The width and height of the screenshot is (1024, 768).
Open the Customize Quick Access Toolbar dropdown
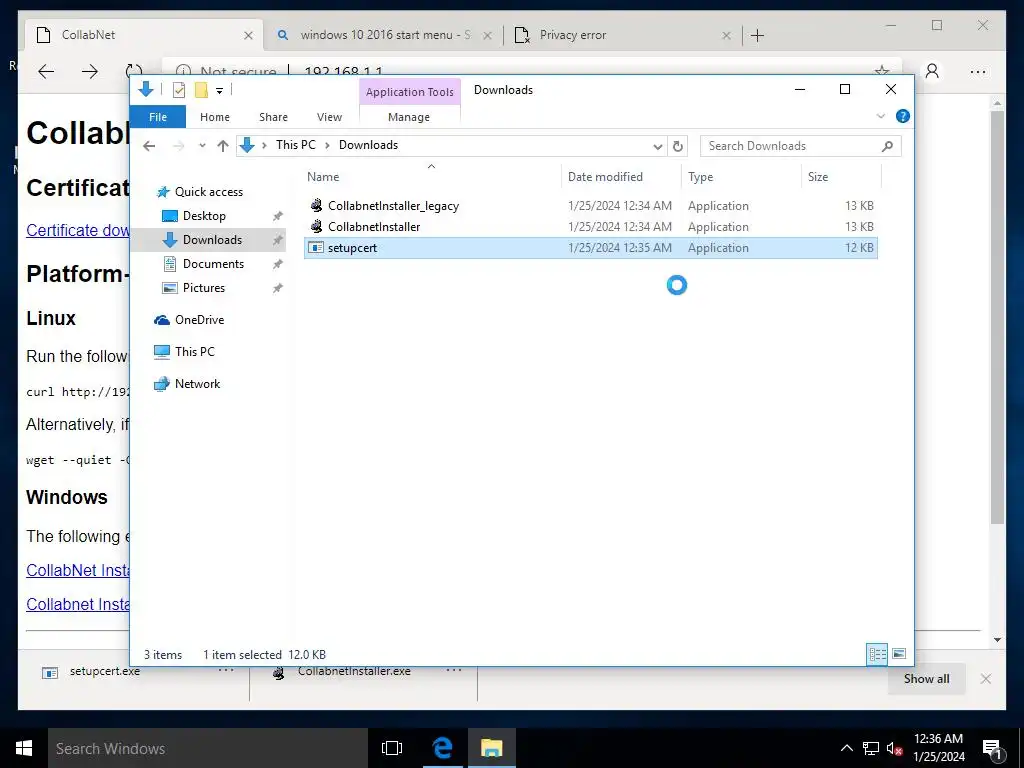[x=219, y=91]
